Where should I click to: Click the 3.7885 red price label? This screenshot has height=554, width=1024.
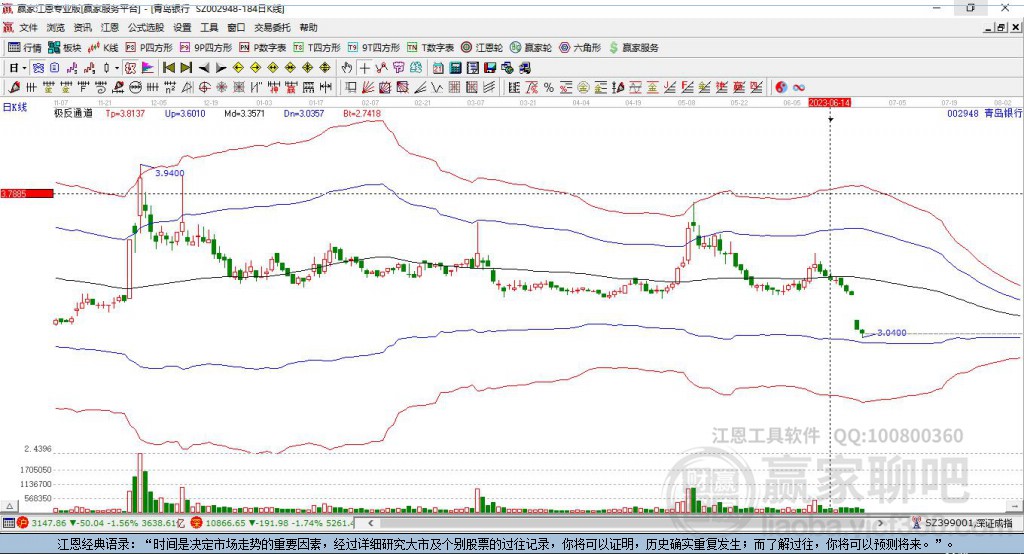[x=27, y=193]
